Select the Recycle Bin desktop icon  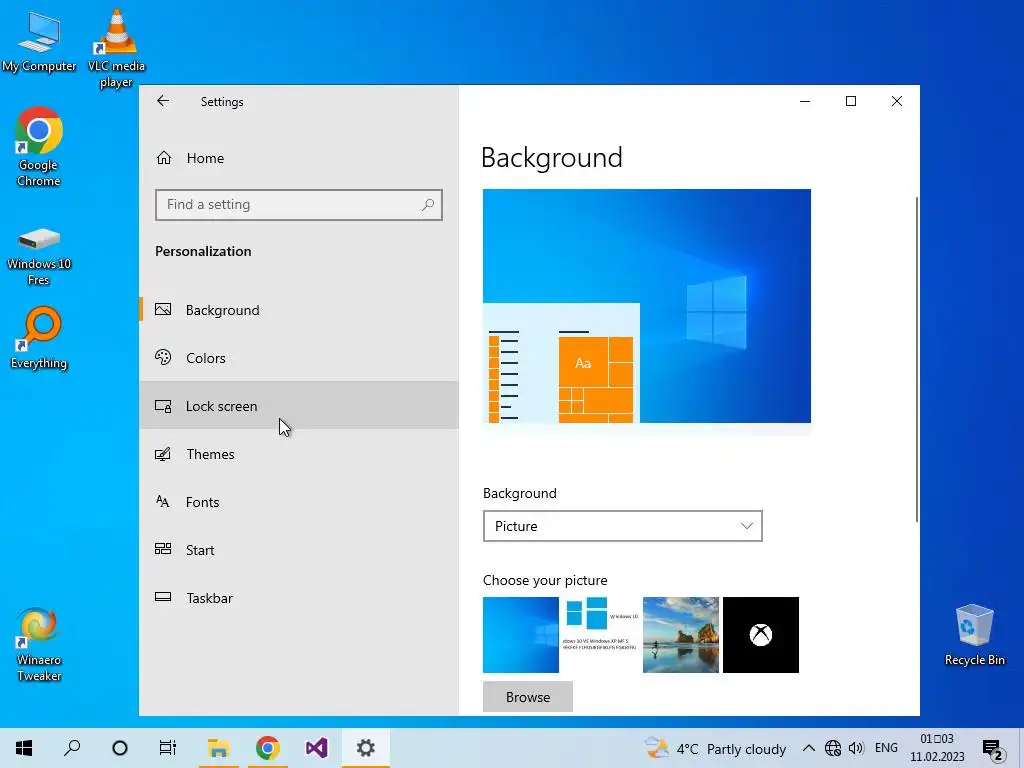[x=974, y=635]
